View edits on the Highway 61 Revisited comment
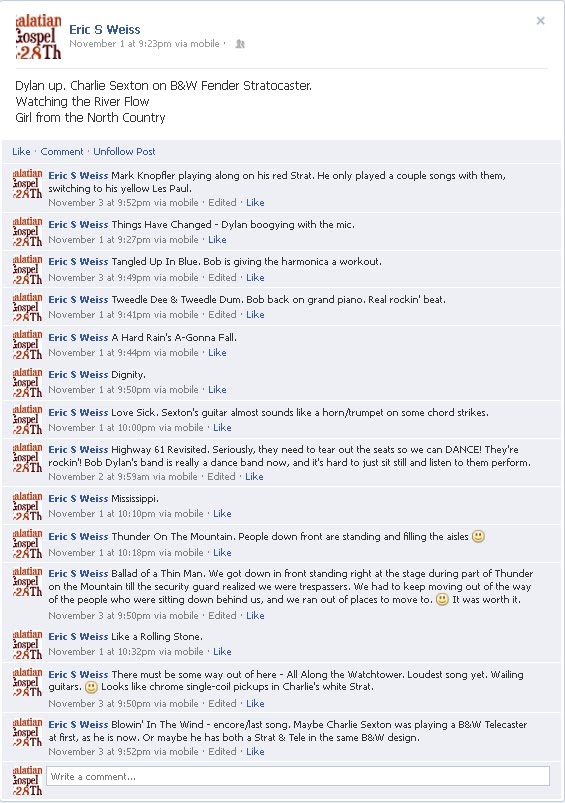 pyautogui.click(x=221, y=476)
